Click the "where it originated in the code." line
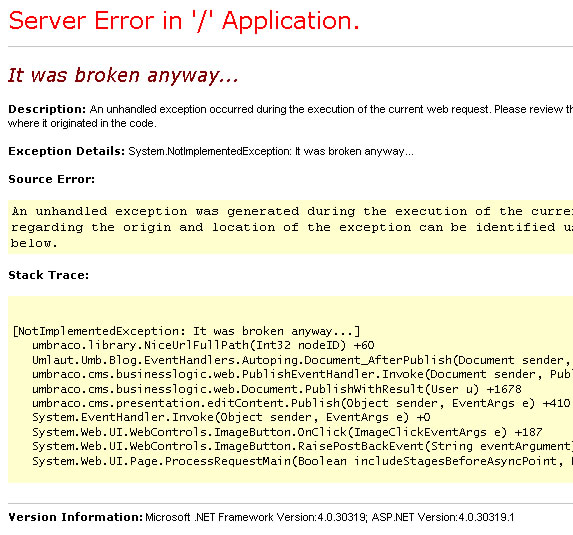 pyautogui.click(x=82, y=124)
